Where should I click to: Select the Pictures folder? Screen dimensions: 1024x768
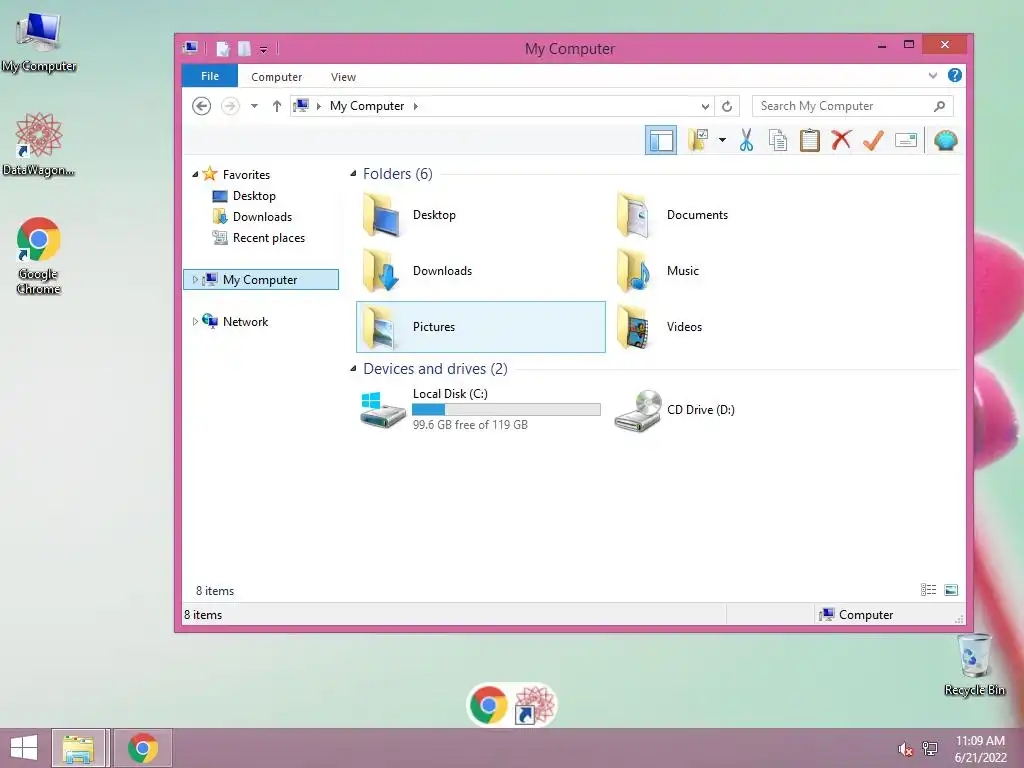(481, 327)
